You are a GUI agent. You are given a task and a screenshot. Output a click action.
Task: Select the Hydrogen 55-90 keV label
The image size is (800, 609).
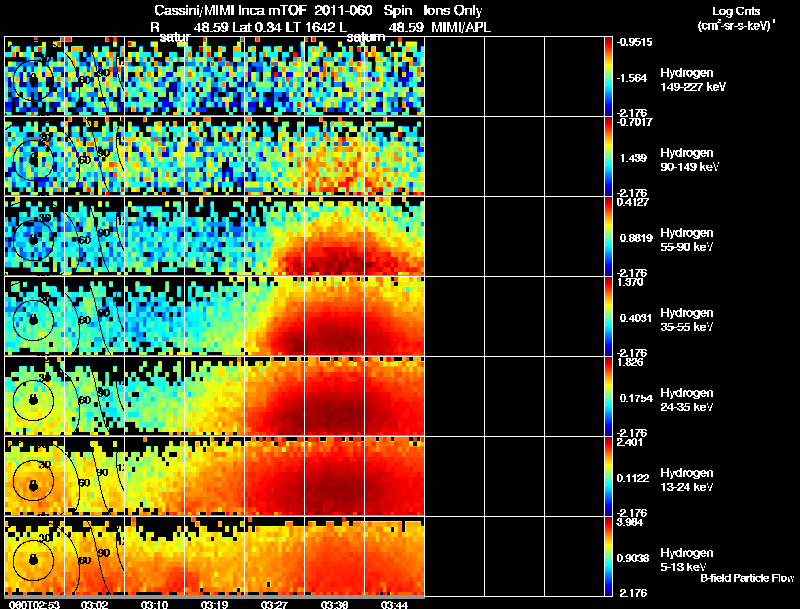tap(687, 240)
